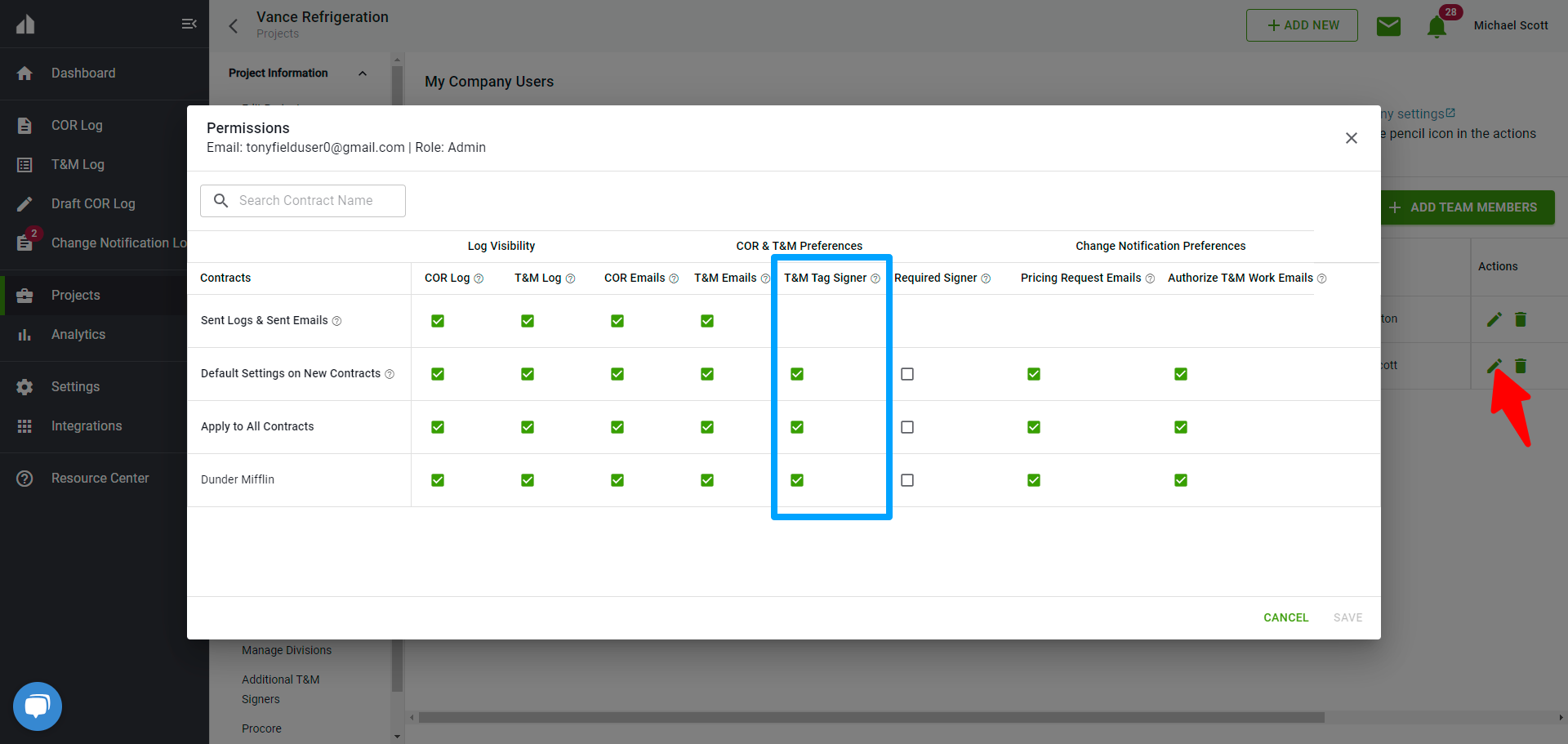Viewport: 1568px width, 744px height.
Task: Go to T&M Log in sidebar
Action: click(78, 165)
